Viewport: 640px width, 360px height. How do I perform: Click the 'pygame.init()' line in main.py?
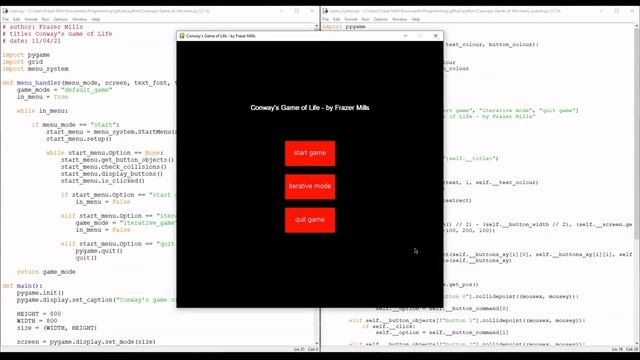[x=40, y=293]
